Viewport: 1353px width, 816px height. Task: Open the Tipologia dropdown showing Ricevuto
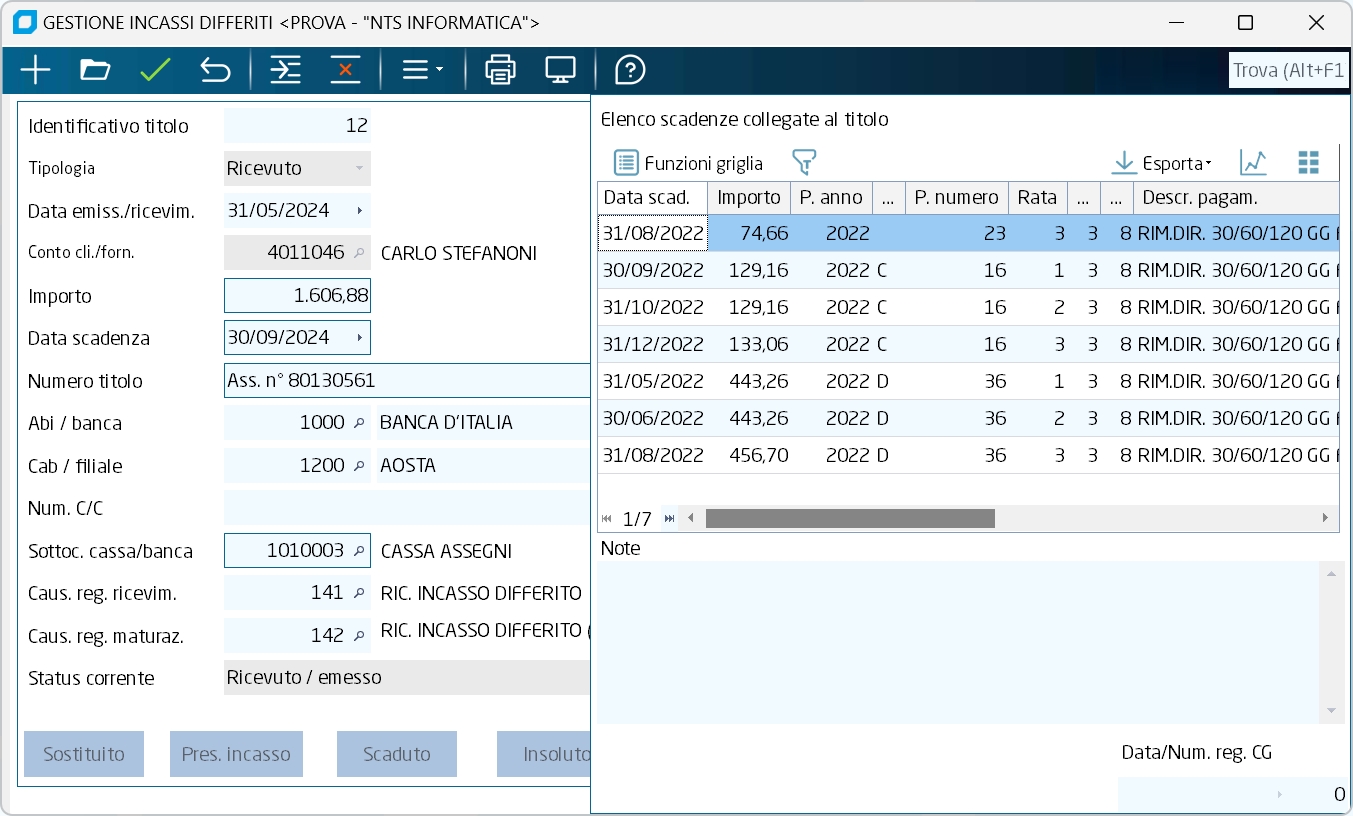359,169
